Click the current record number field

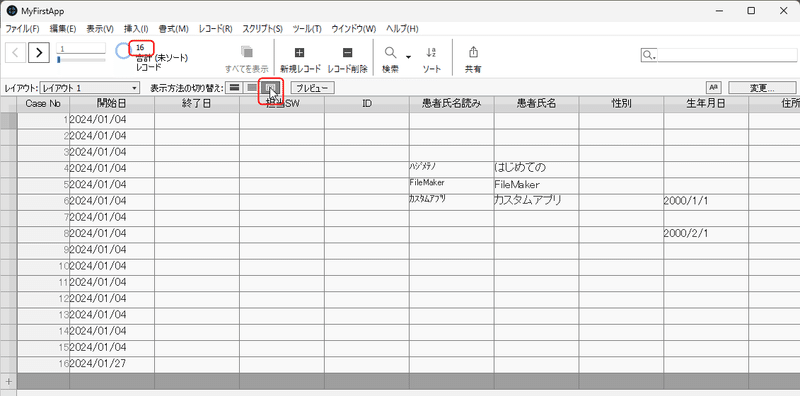[x=82, y=48]
